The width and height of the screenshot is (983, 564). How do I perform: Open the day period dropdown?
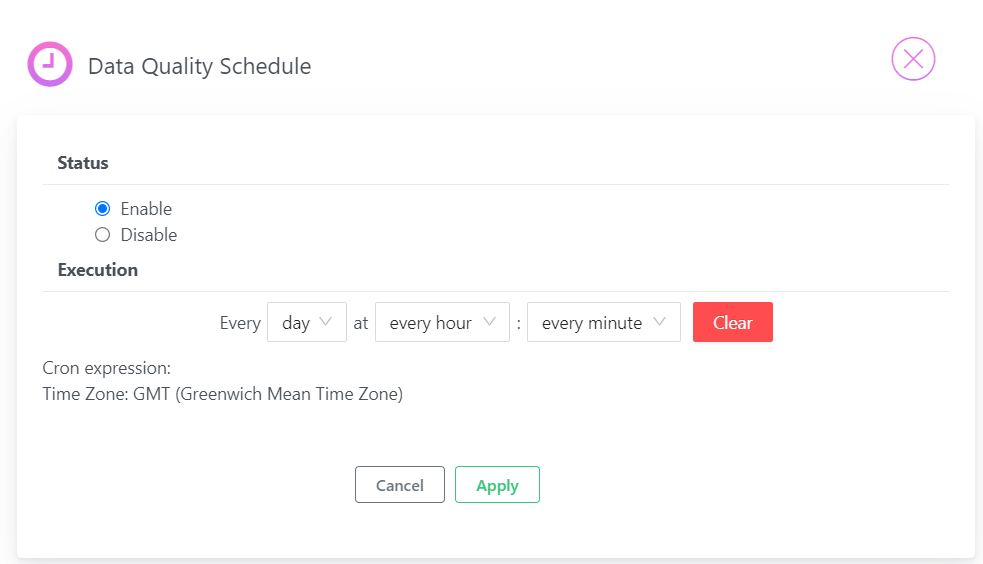point(307,322)
